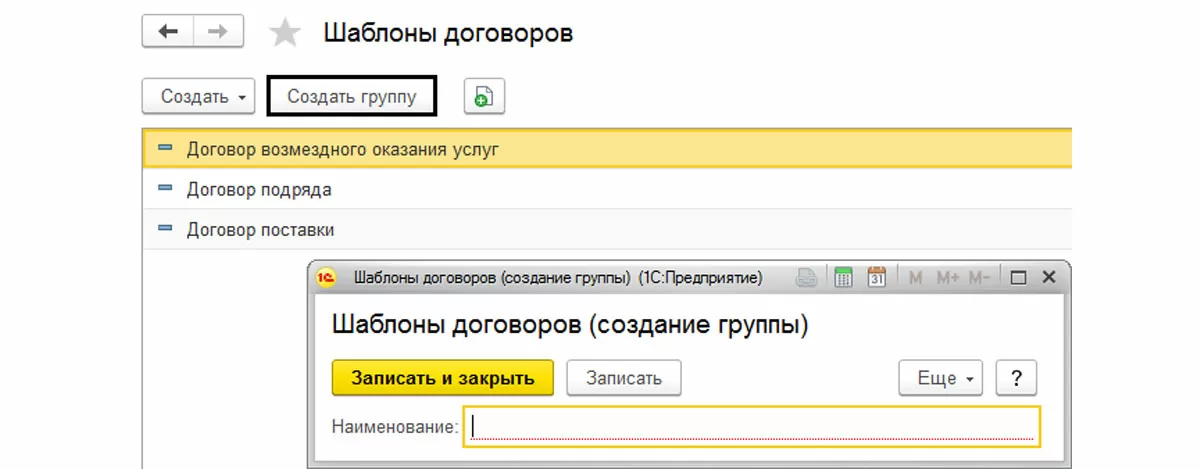Select the Договор поставки row
The width and height of the screenshot is (1200, 469).
260,229
